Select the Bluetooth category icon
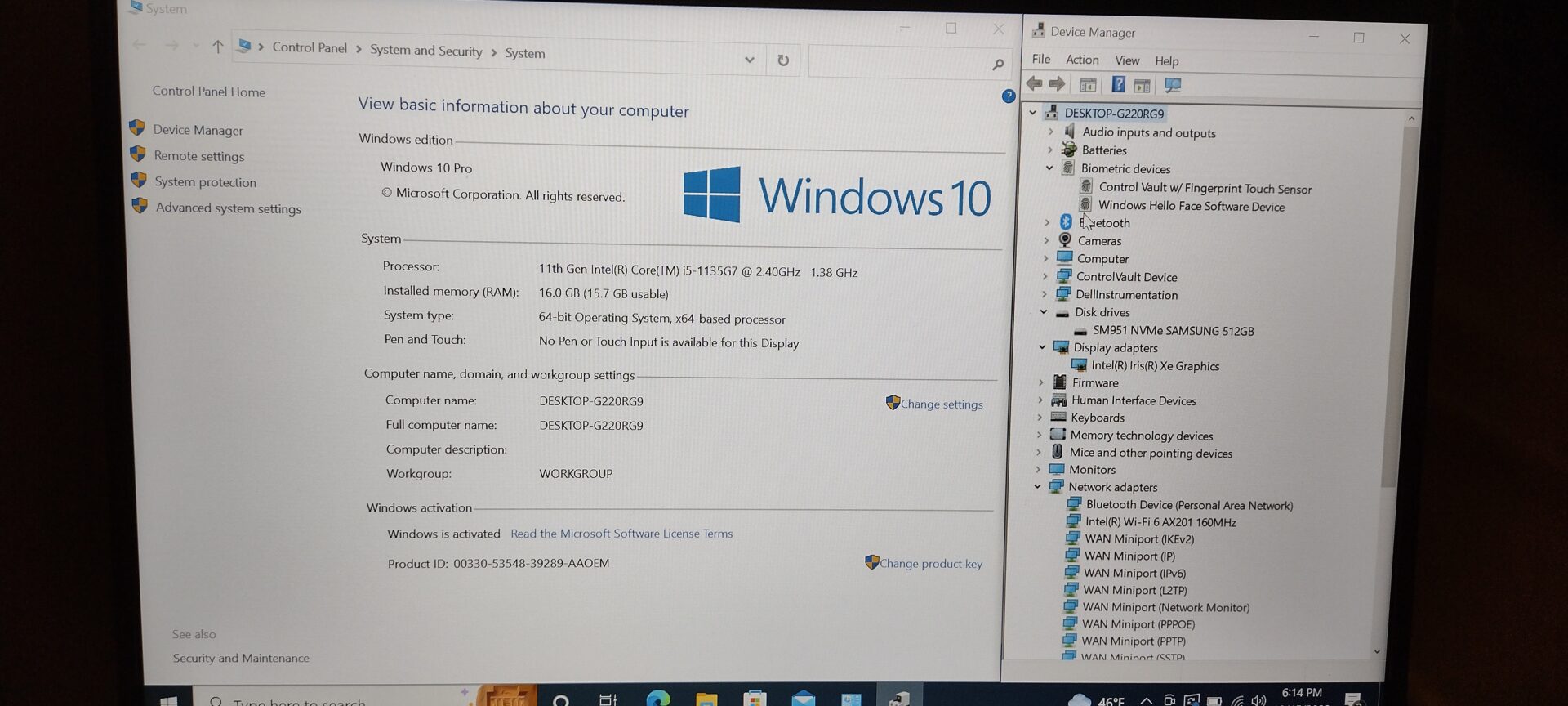The width and height of the screenshot is (1568, 706). (x=1066, y=221)
